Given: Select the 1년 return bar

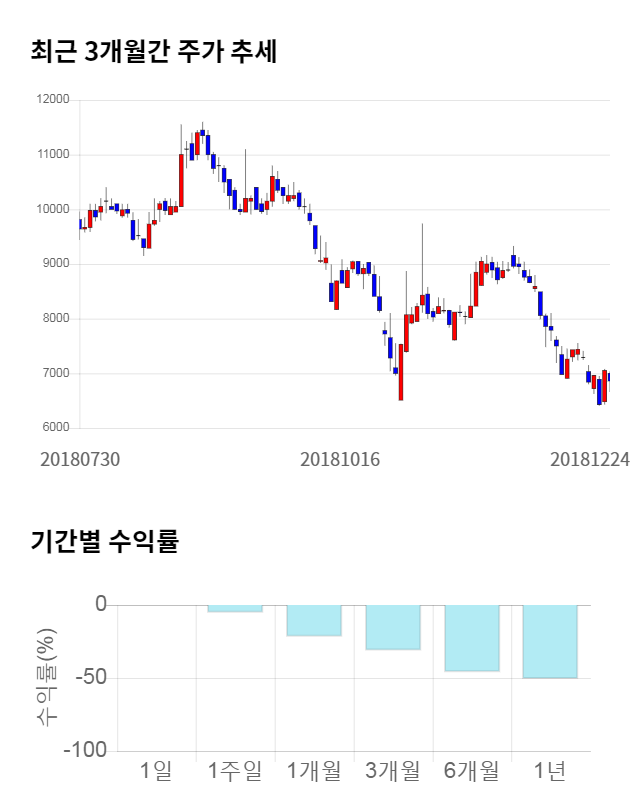Looking at the screenshot, I should click(x=550, y=641).
